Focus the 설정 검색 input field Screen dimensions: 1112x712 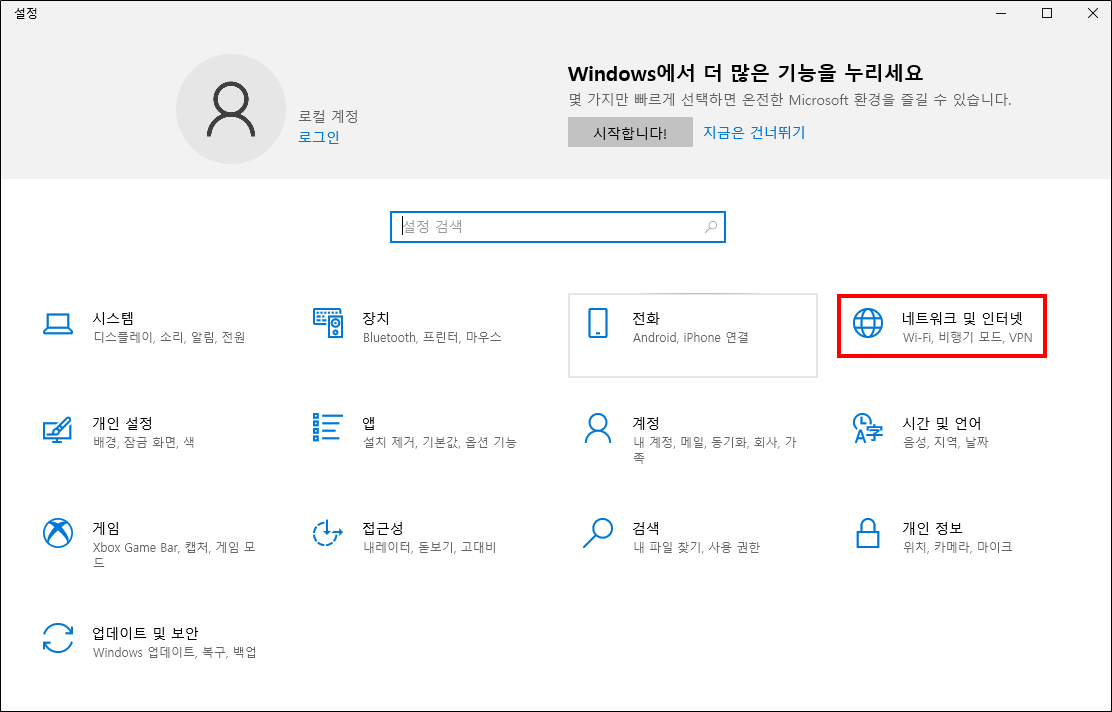557,227
